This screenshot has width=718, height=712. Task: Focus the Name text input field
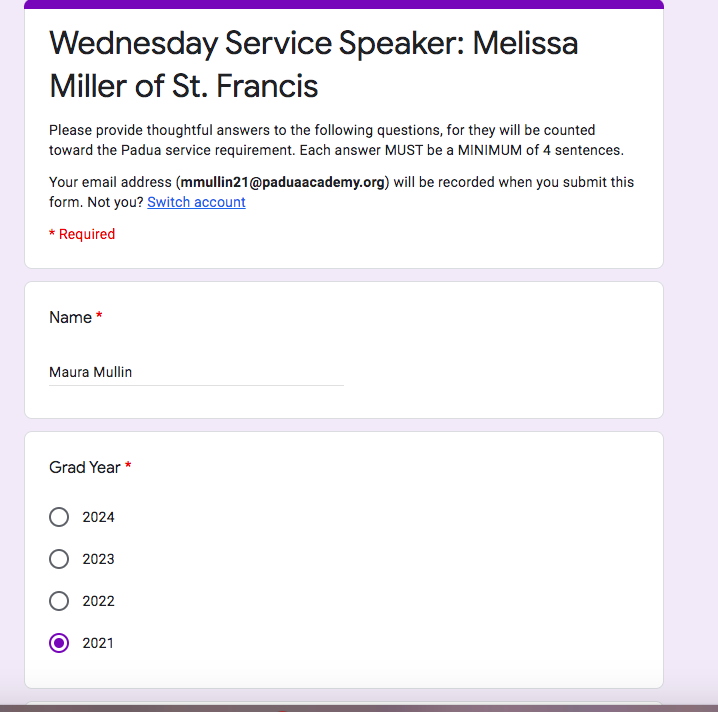(x=196, y=372)
